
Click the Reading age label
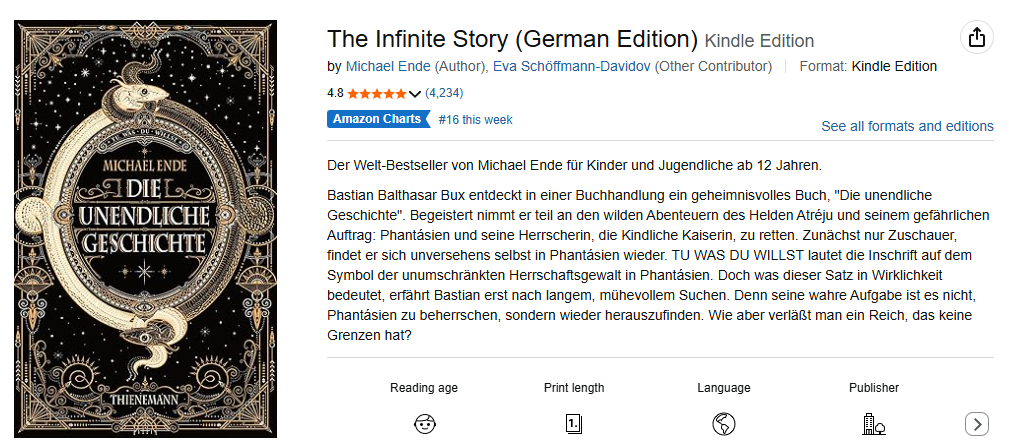click(x=424, y=388)
